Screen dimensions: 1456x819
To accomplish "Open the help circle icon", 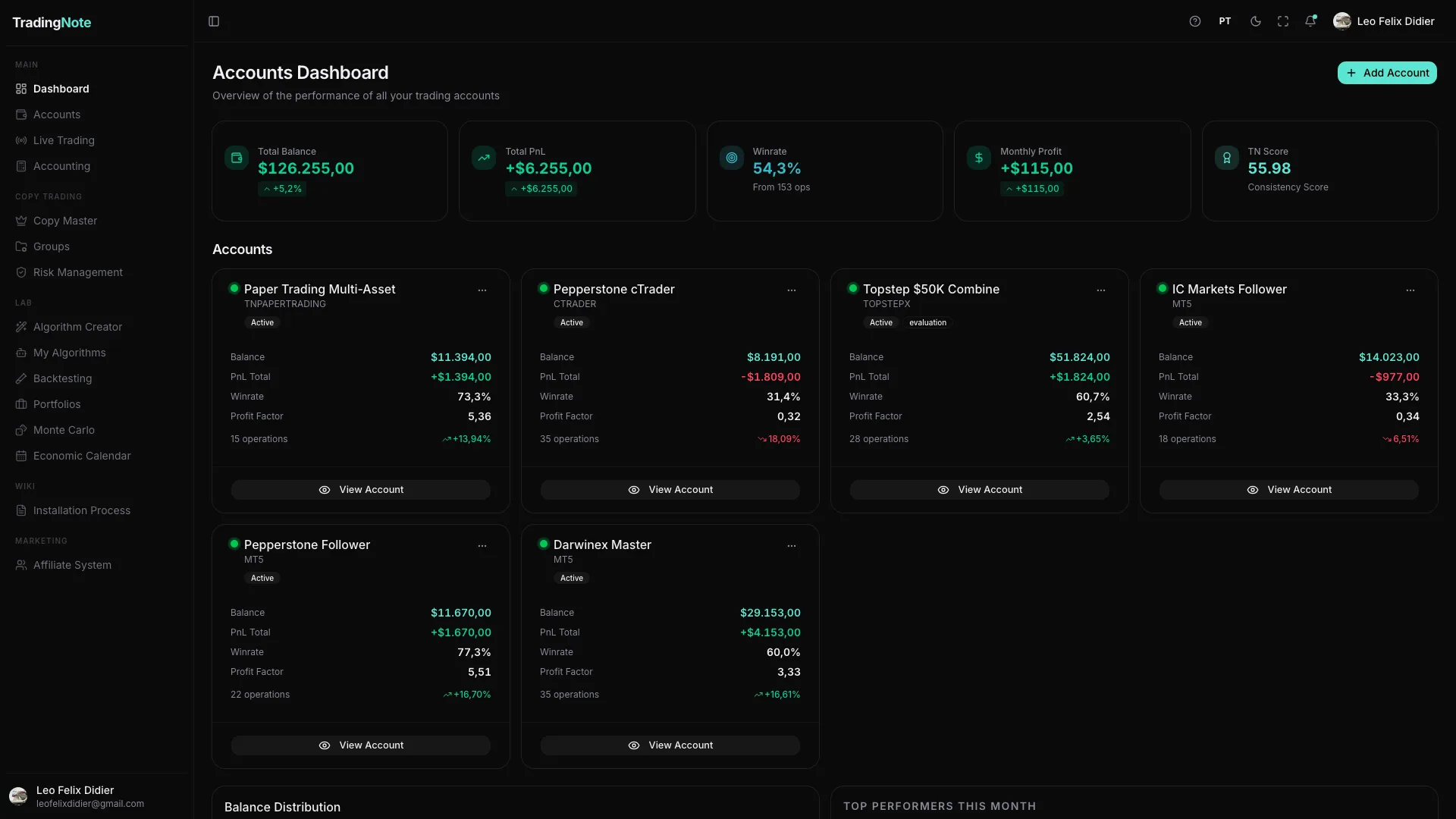I will [1195, 21].
